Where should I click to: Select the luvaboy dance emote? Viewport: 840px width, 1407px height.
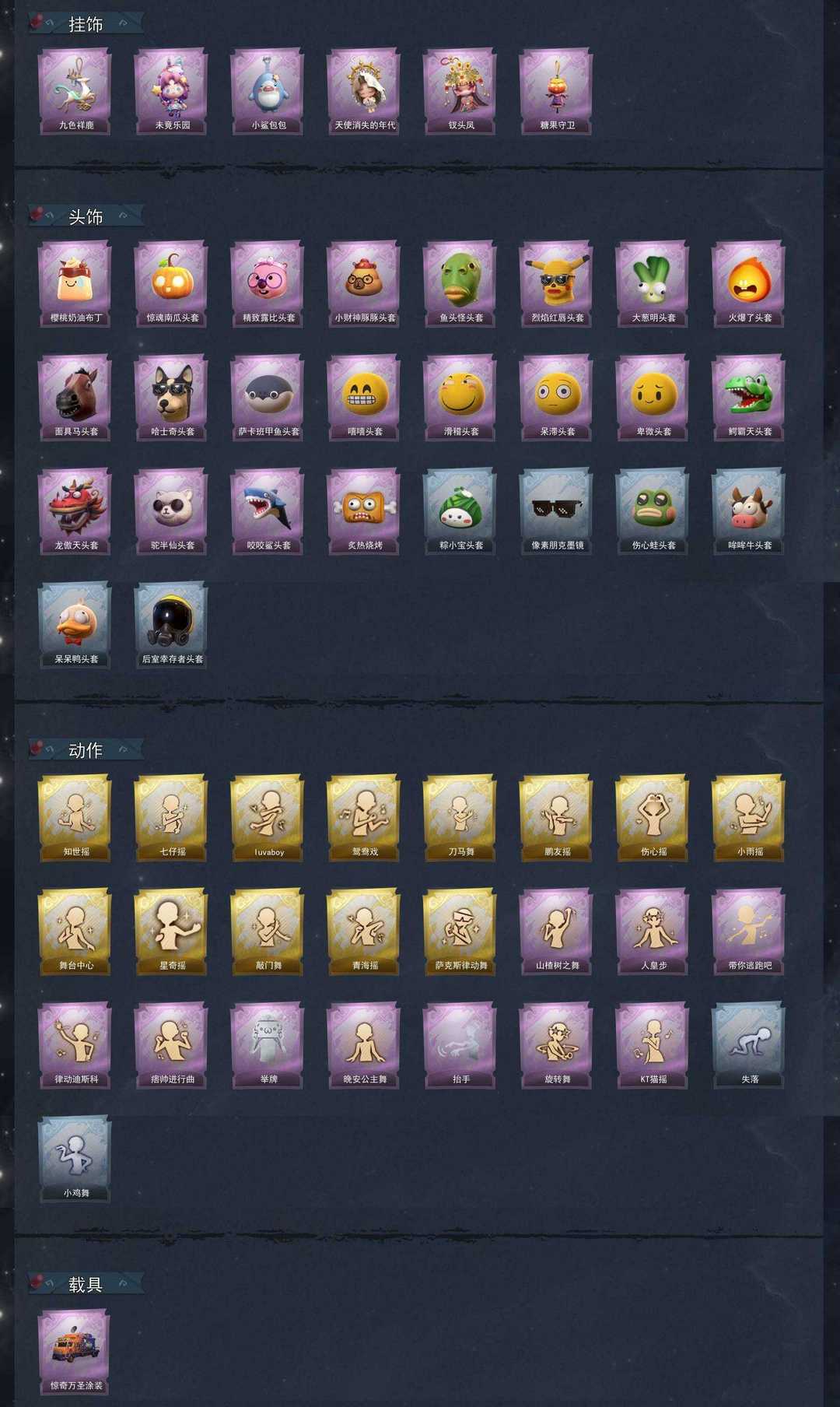(268, 817)
